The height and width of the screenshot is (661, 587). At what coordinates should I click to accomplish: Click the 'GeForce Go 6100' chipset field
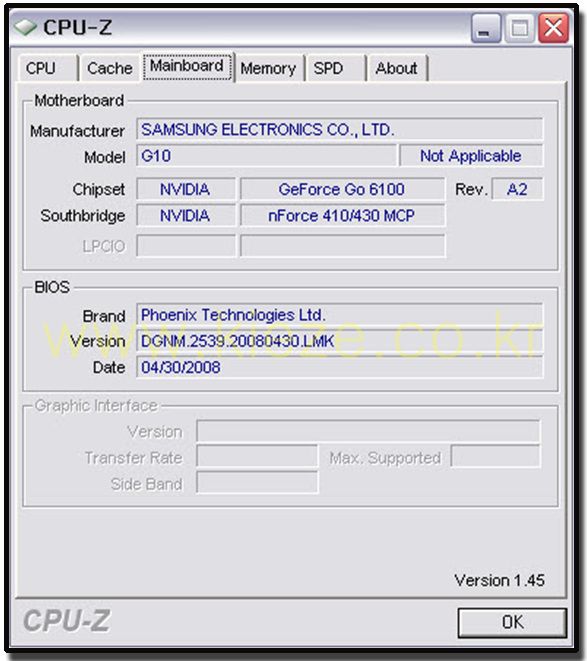[342, 189]
